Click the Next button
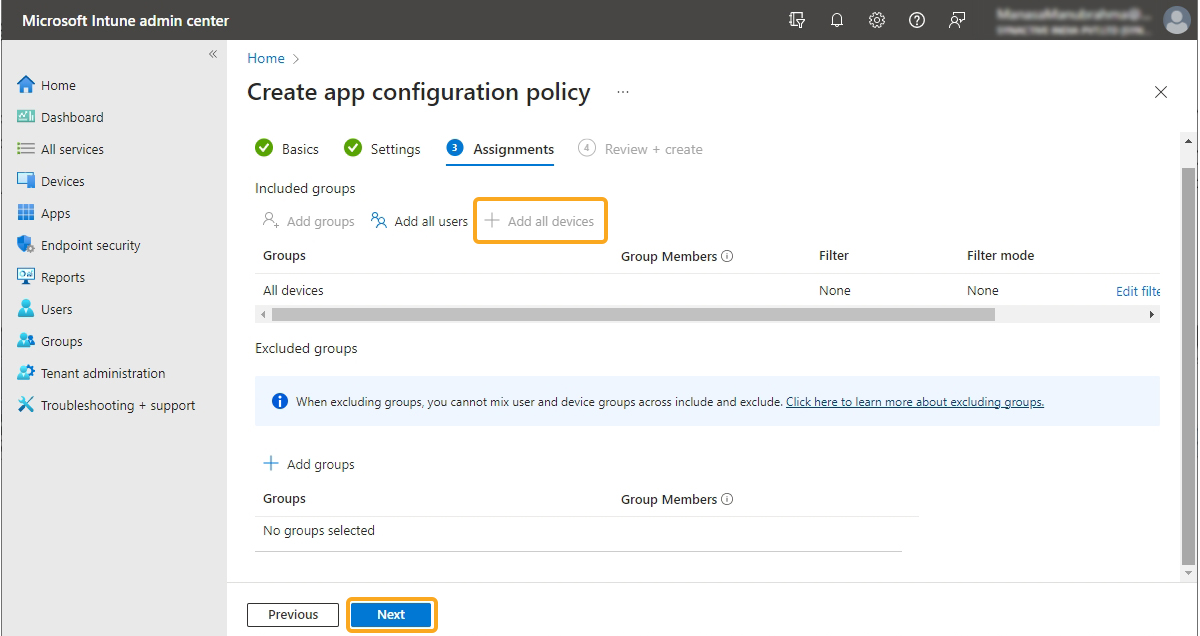 (x=391, y=615)
